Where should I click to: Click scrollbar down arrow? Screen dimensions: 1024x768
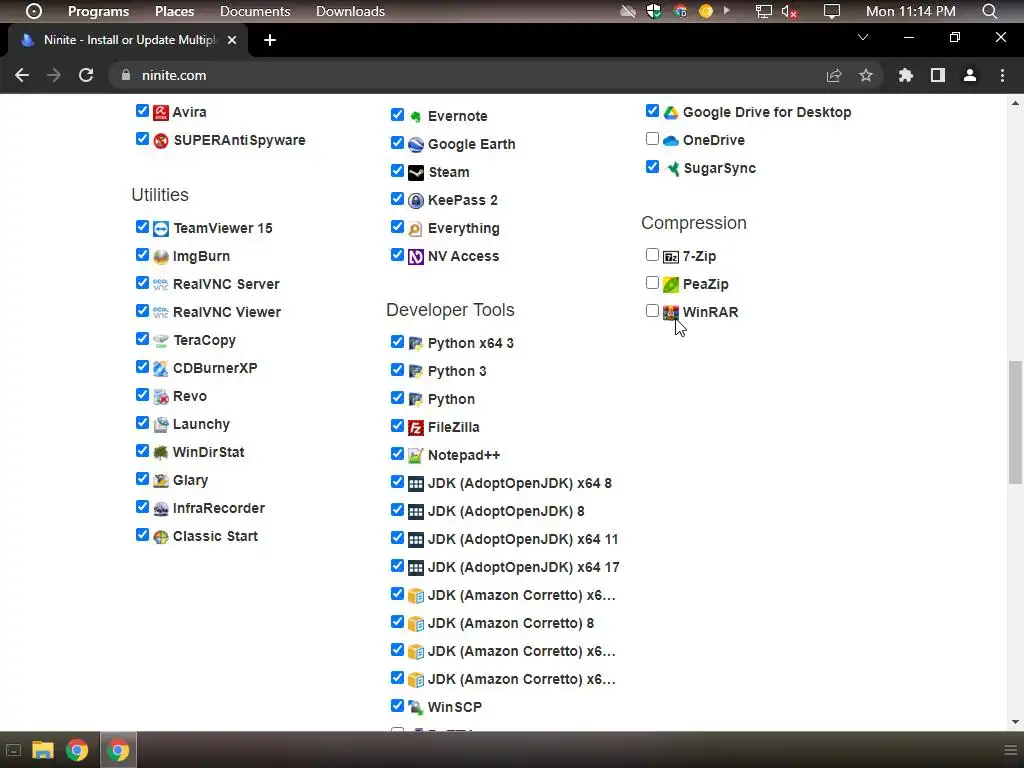point(1015,722)
